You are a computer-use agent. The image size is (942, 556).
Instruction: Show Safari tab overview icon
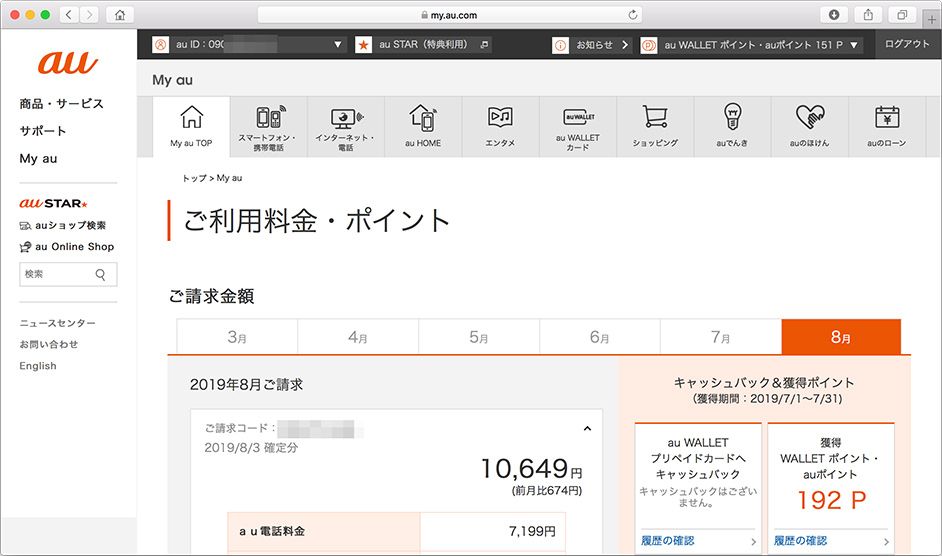pyautogui.click(x=902, y=14)
